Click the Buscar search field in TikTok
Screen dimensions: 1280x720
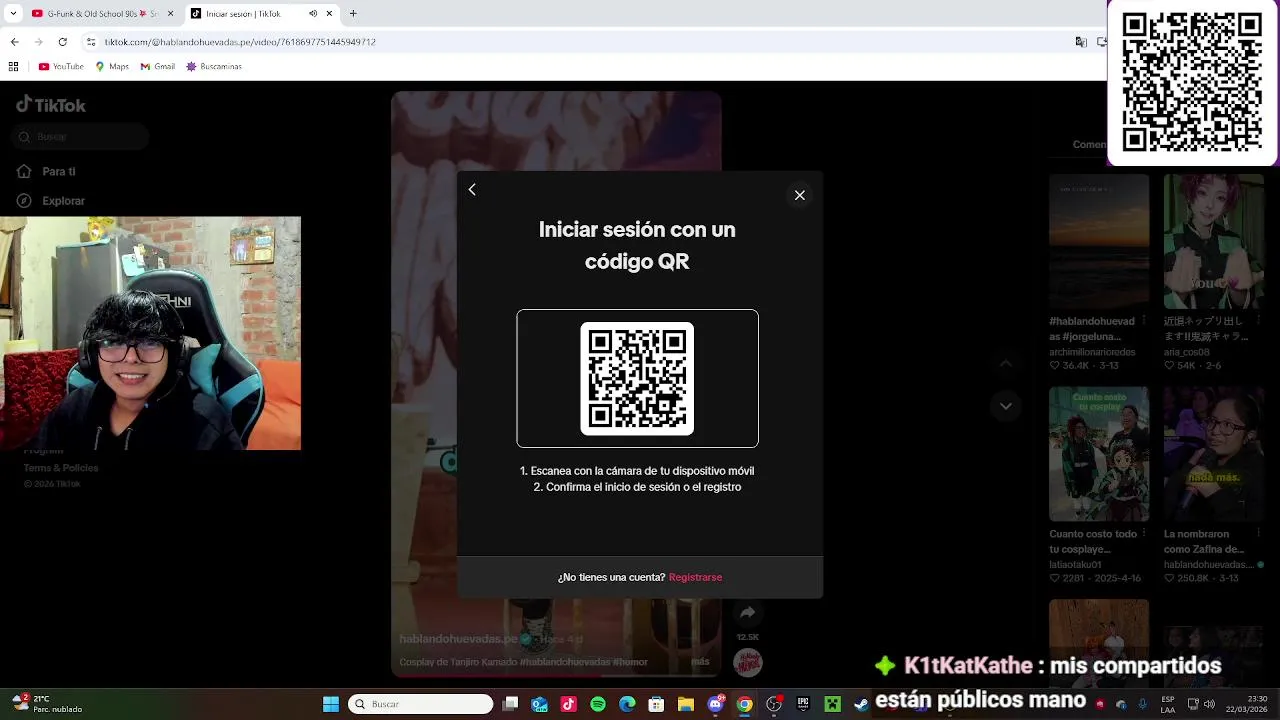[x=82, y=137]
